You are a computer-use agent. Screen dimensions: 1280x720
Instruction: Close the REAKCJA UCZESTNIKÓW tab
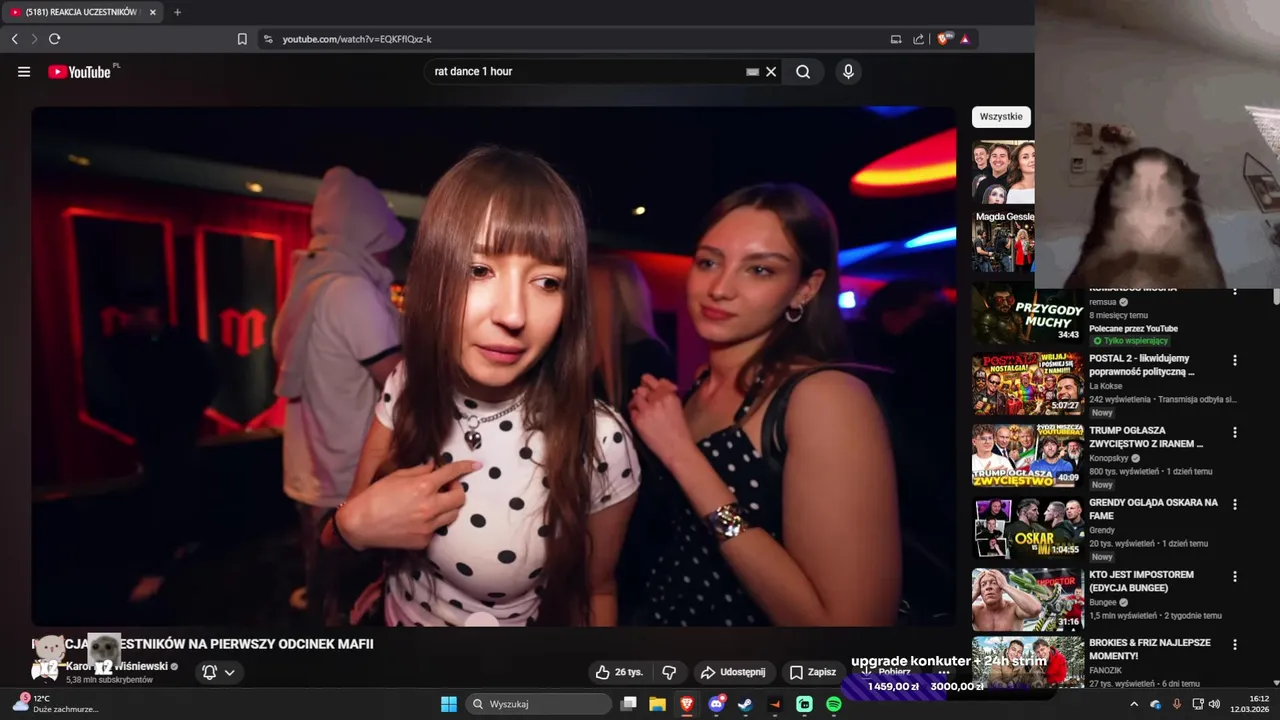(x=153, y=12)
